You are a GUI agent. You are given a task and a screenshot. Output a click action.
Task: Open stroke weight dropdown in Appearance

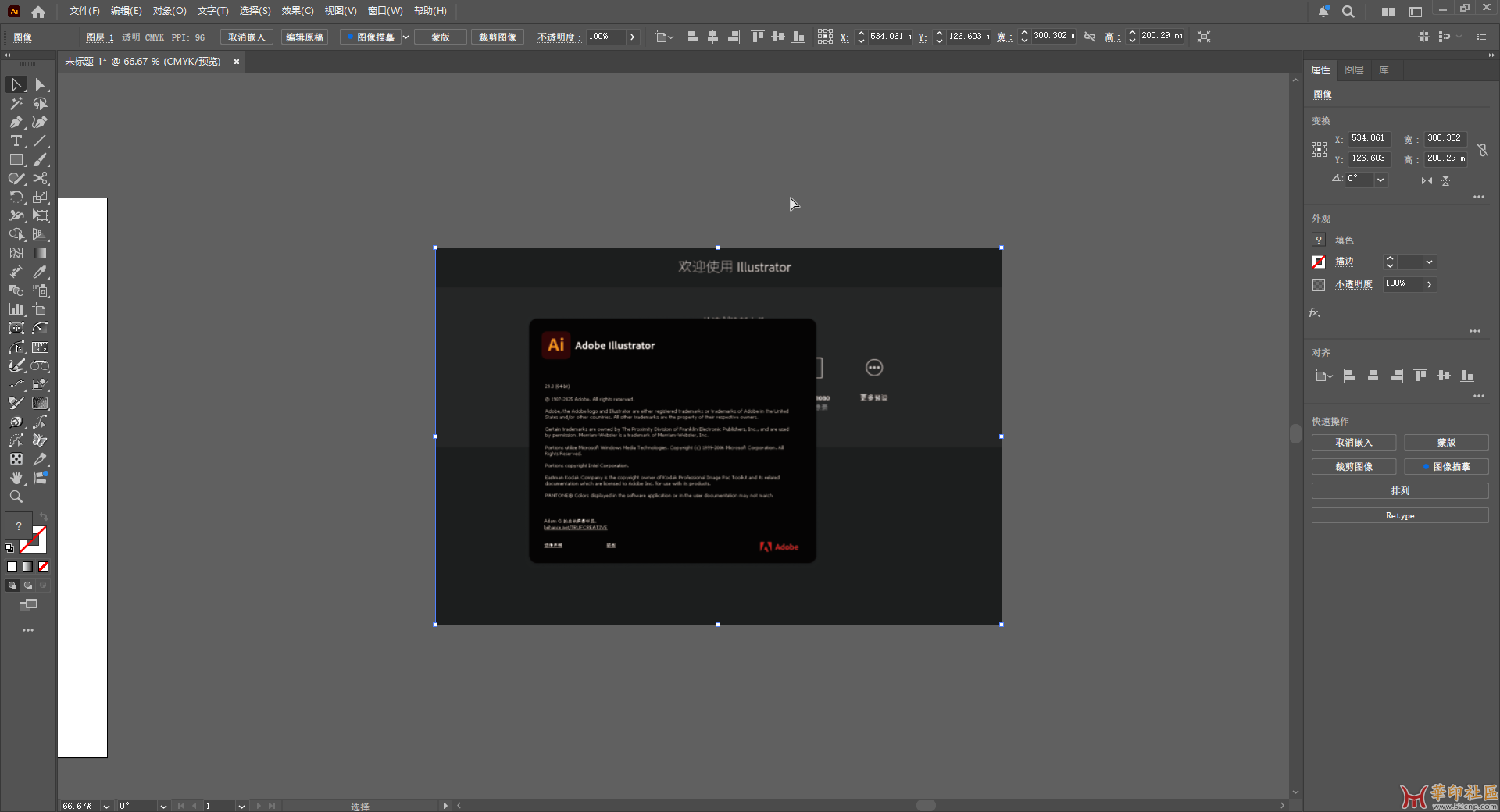coord(1429,262)
